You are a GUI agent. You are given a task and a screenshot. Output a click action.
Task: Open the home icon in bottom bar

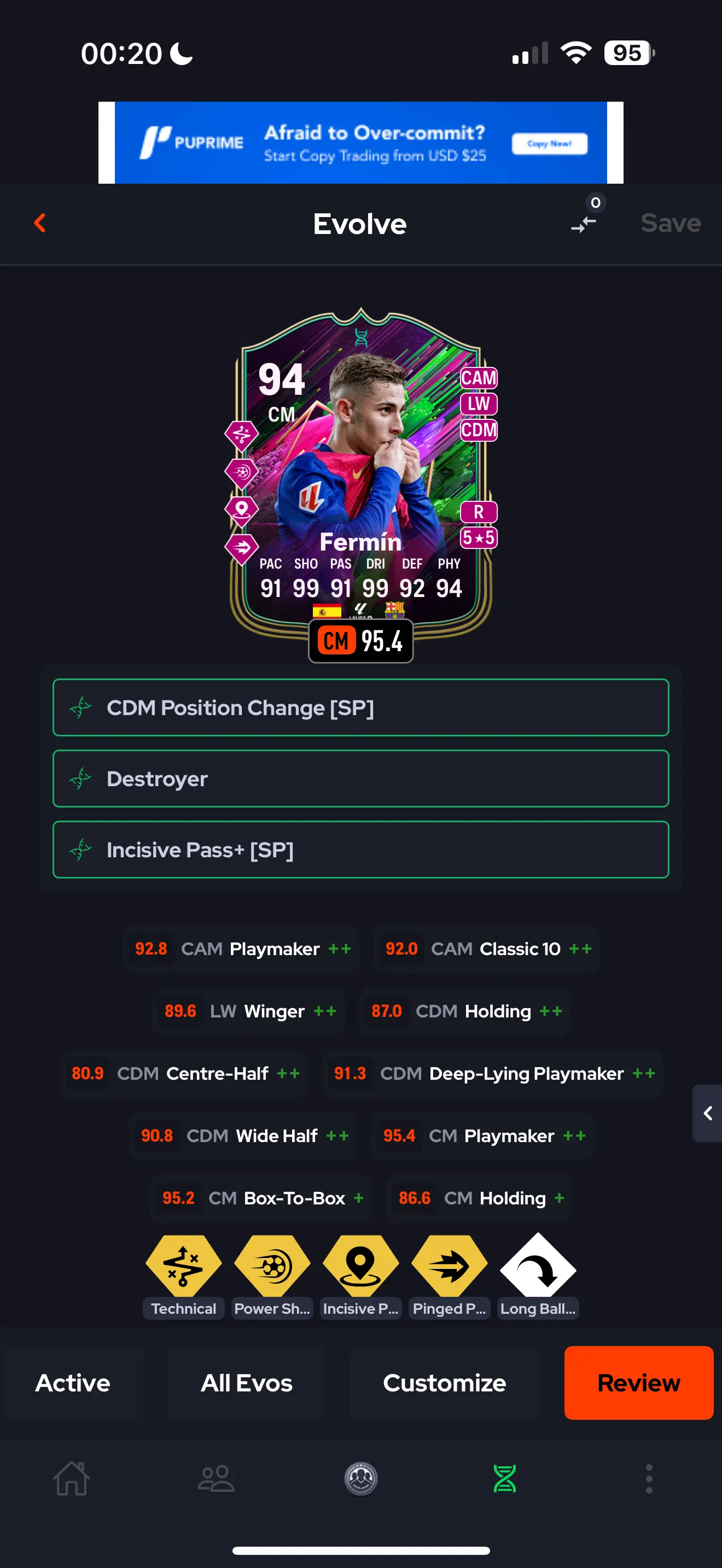click(72, 1478)
